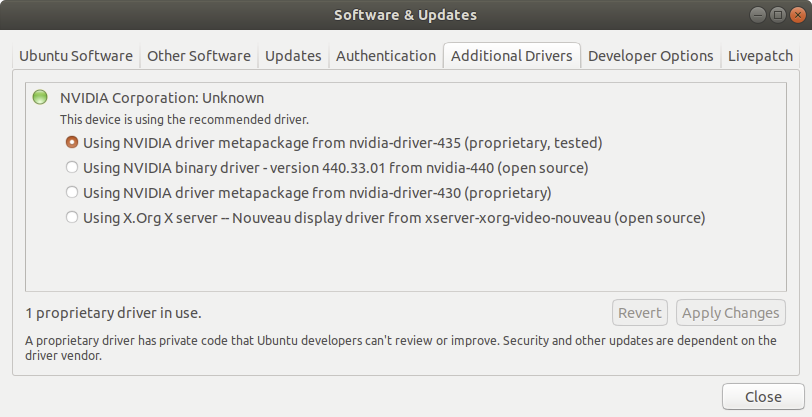
Task: Click the Apply Changes button
Action: (x=731, y=313)
